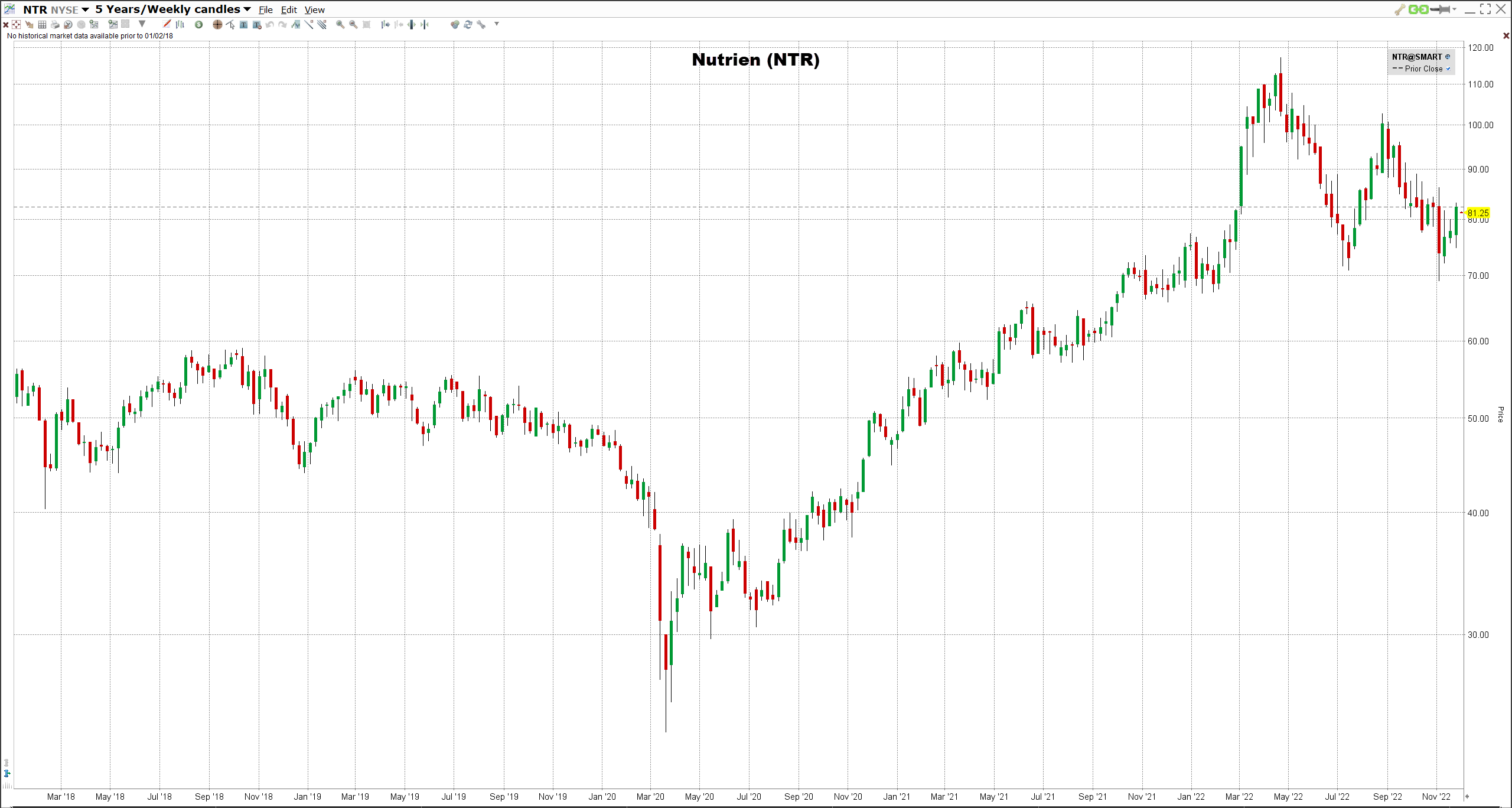This screenshot has width=1512, height=808.
Task: Toggle the Prior Close checkbox
Action: 1448,69
